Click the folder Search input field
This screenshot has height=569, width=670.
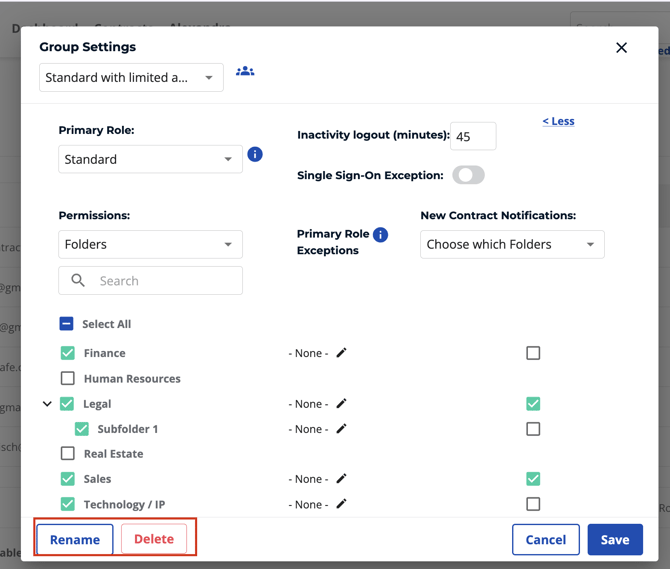tap(160, 281)
